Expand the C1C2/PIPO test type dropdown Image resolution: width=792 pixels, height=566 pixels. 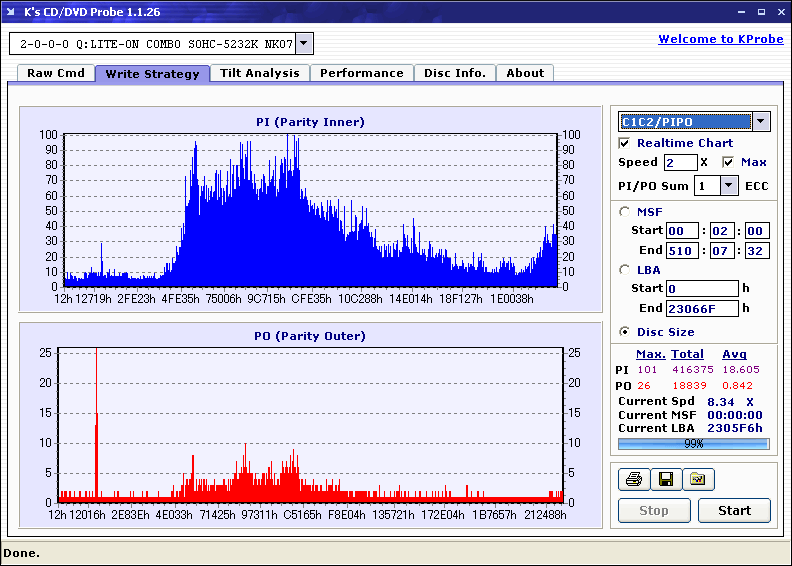pos(761,122)
